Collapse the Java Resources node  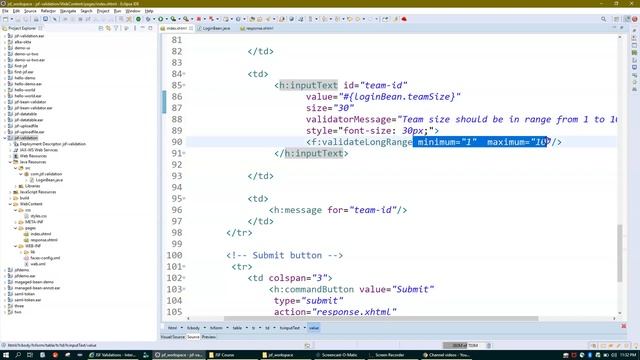click(x=10, y=162)
